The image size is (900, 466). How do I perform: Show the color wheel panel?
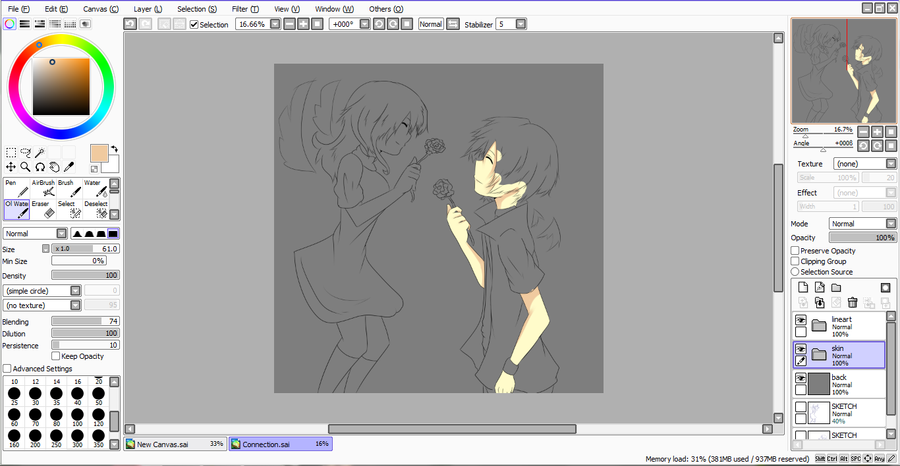(10, 24)
